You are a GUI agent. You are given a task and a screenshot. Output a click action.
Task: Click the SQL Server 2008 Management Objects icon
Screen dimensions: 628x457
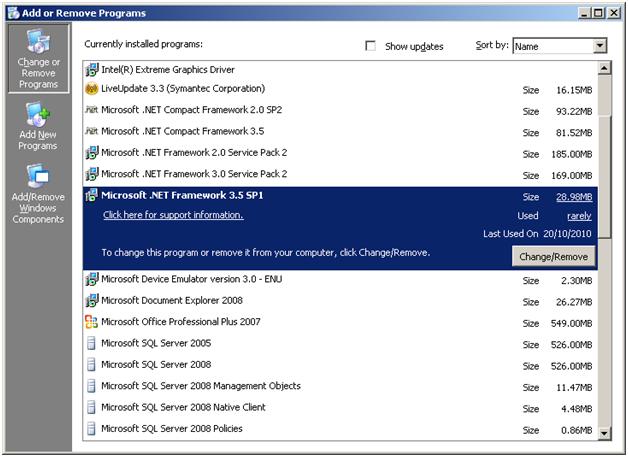(91, 386)
